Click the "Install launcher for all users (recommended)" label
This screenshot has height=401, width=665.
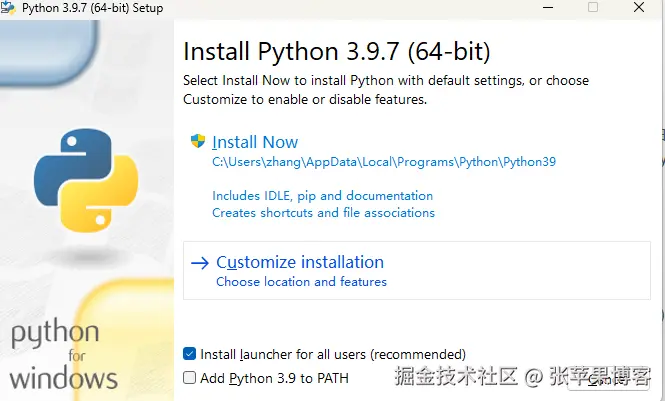333,354
